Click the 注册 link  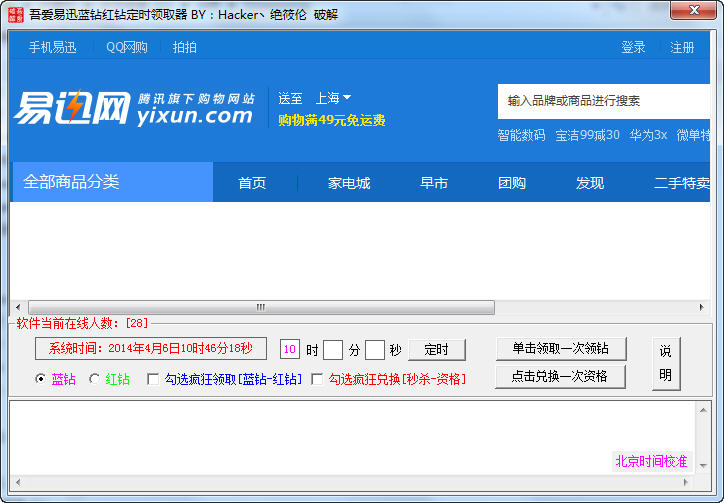(x=682, y=47)
